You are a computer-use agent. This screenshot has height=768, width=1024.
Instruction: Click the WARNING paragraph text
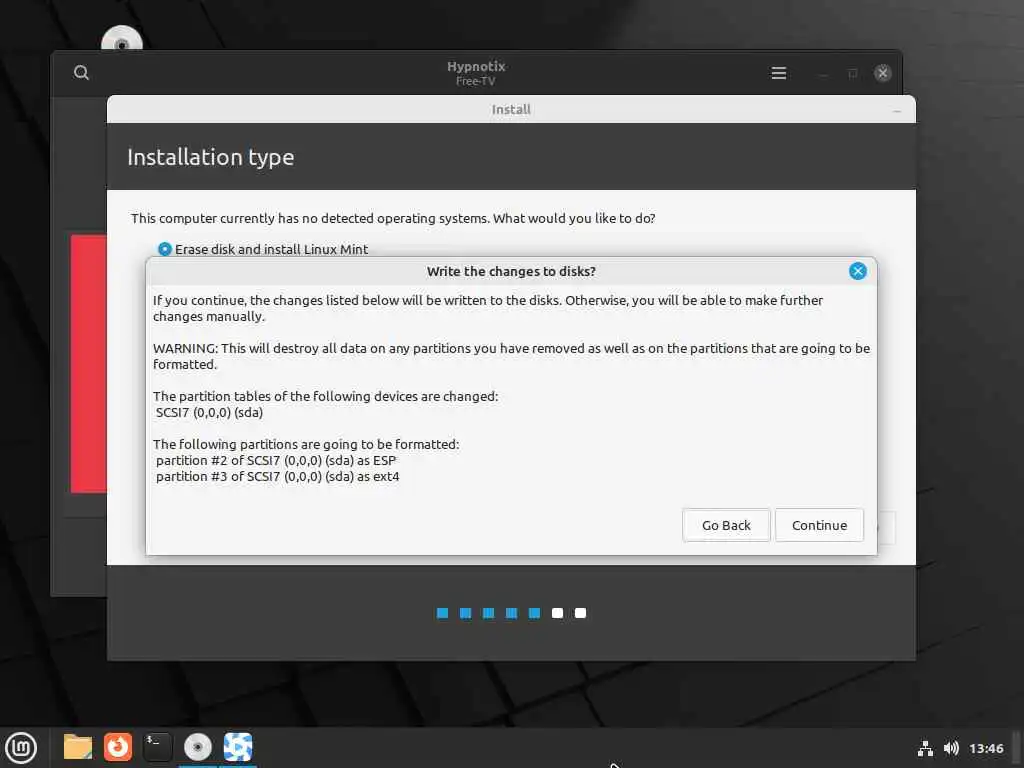point(511,356)
